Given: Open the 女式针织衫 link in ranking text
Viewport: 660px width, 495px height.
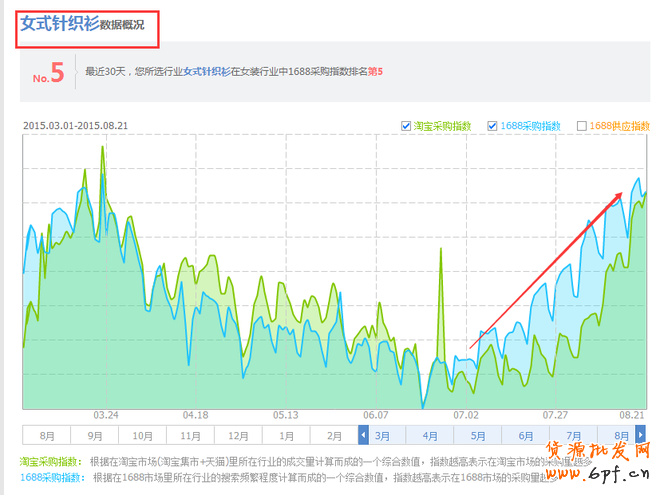Looking at the screenshot, I should pos(206,72).
